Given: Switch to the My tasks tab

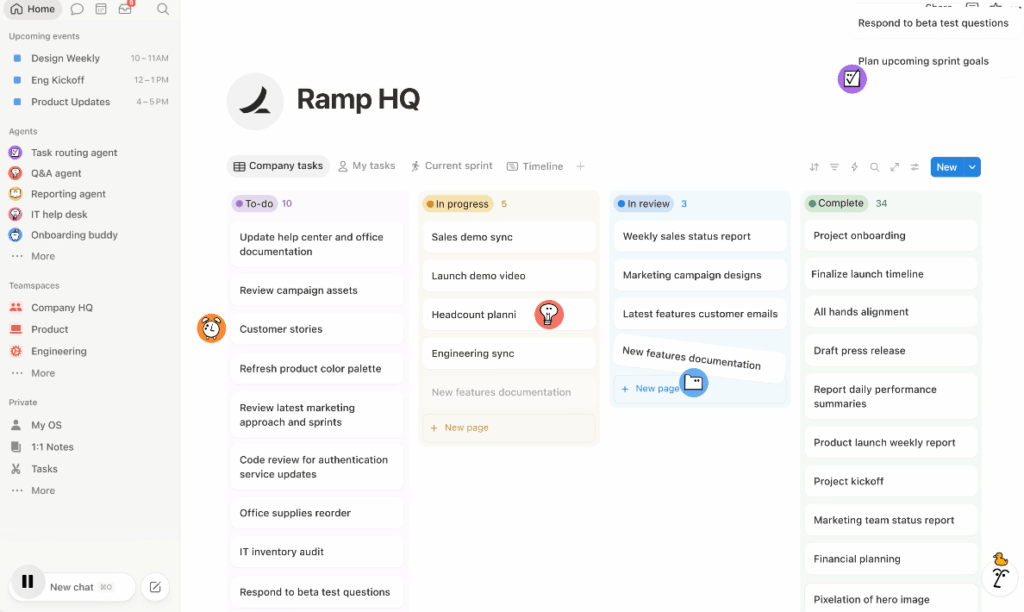Looking at the screenshot, I should pos(366,166).
